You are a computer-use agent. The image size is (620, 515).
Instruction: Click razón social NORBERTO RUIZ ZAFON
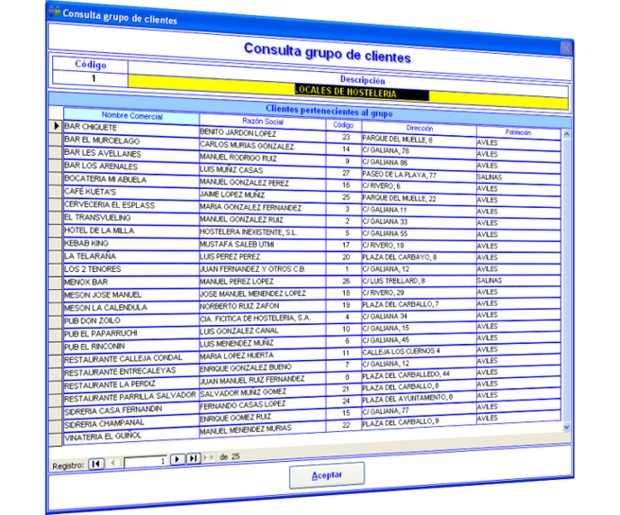(x=240, y=306)
